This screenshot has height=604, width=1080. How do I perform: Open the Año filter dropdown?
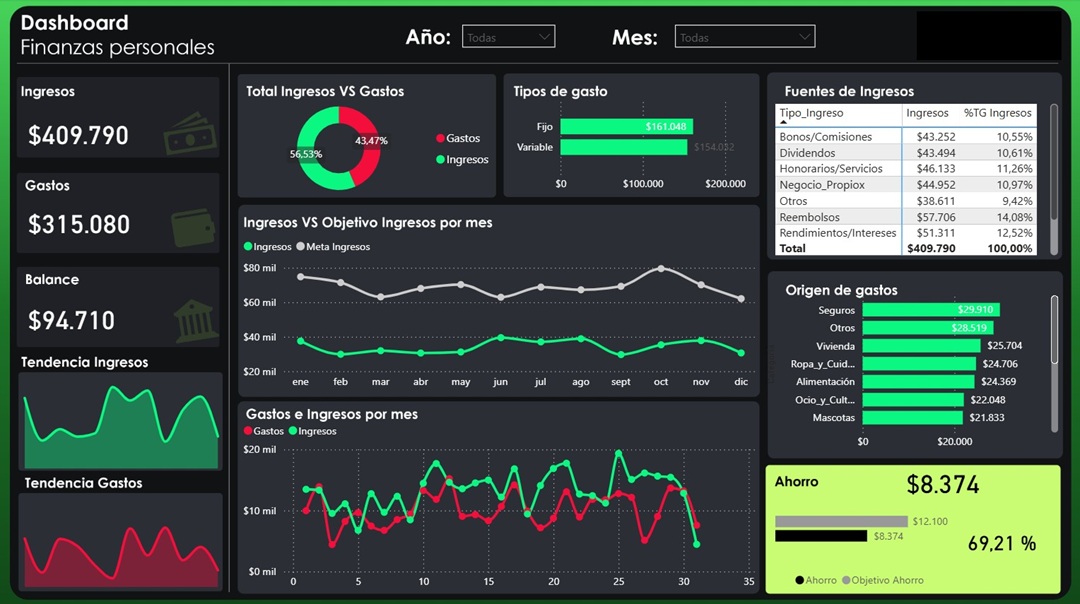[508, 37]
